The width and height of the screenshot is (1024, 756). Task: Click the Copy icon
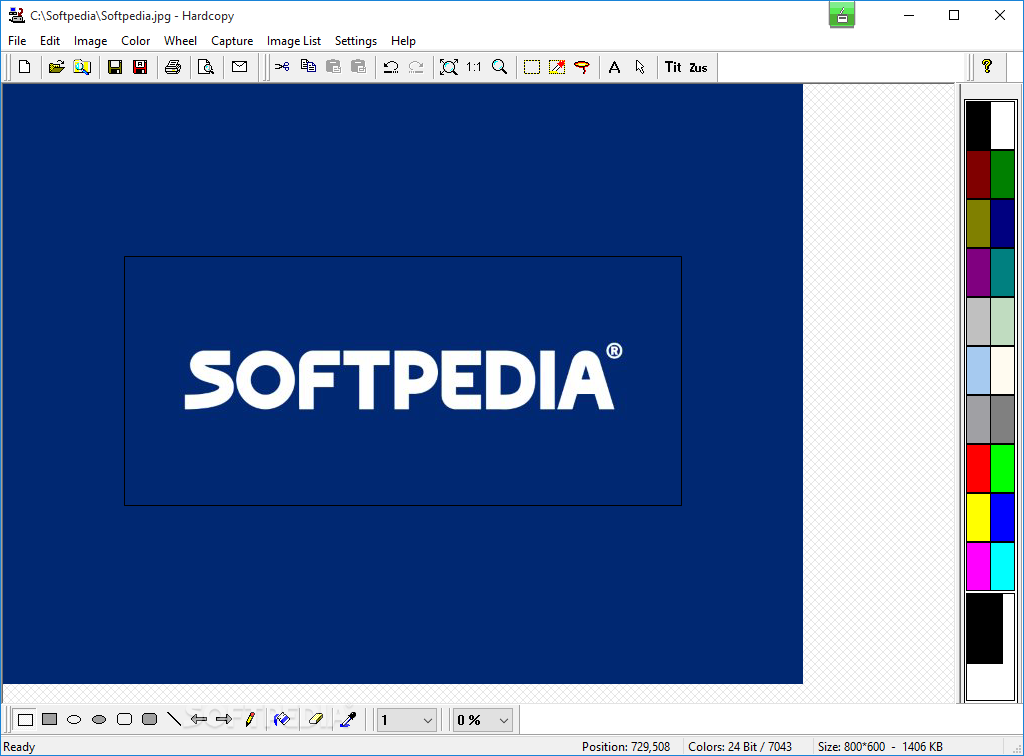click(308, 67)
